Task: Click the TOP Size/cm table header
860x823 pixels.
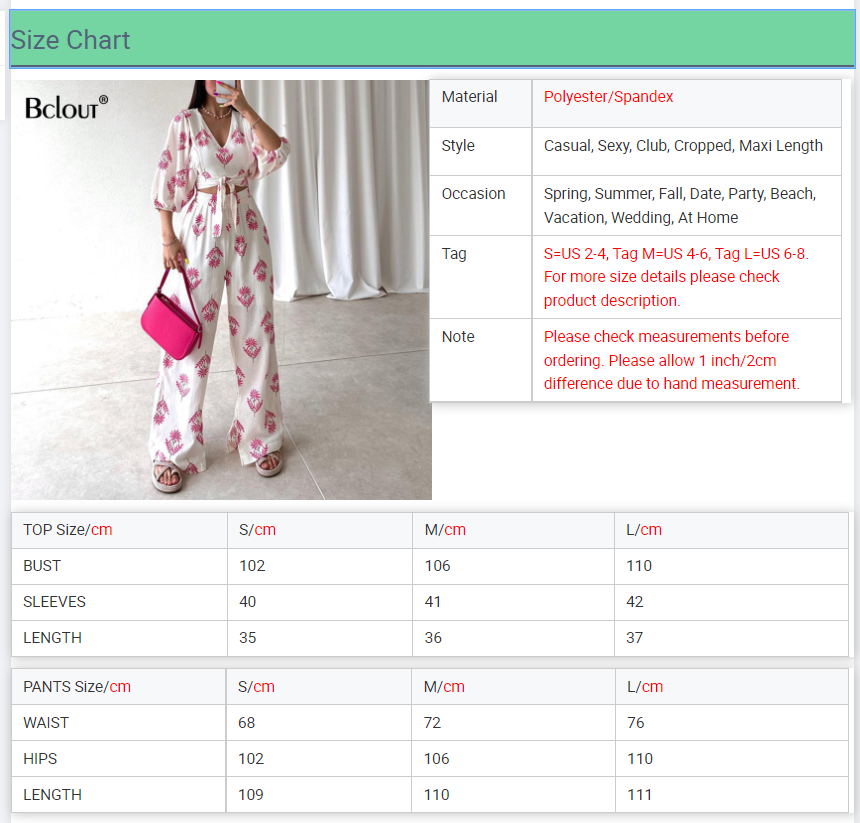Action: coord(68,530)
